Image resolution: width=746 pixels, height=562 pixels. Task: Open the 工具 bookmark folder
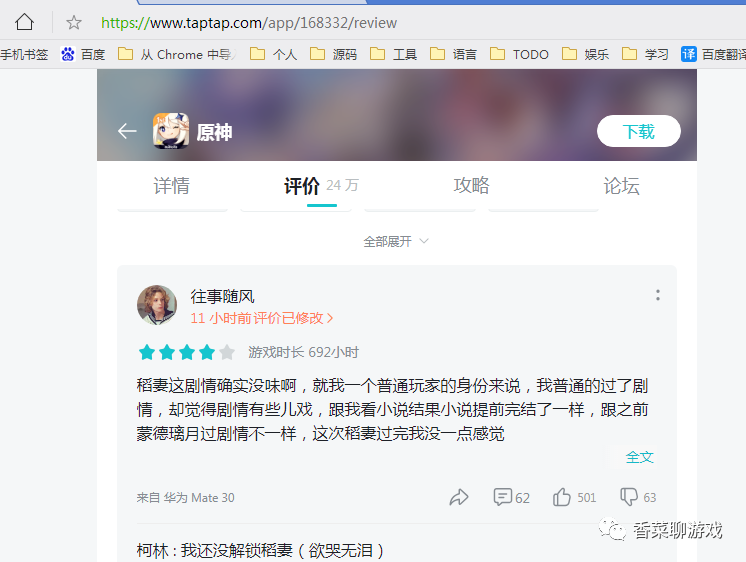click(x=393, y=55)
